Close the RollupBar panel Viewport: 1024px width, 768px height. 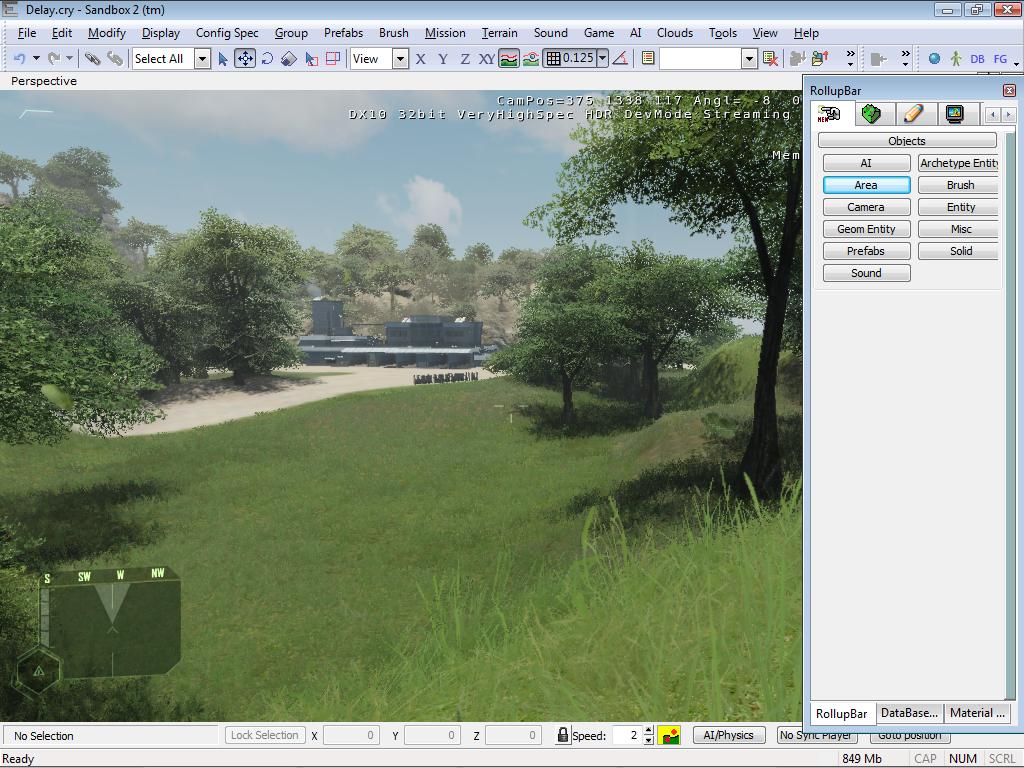click(x=1009, y=91)
